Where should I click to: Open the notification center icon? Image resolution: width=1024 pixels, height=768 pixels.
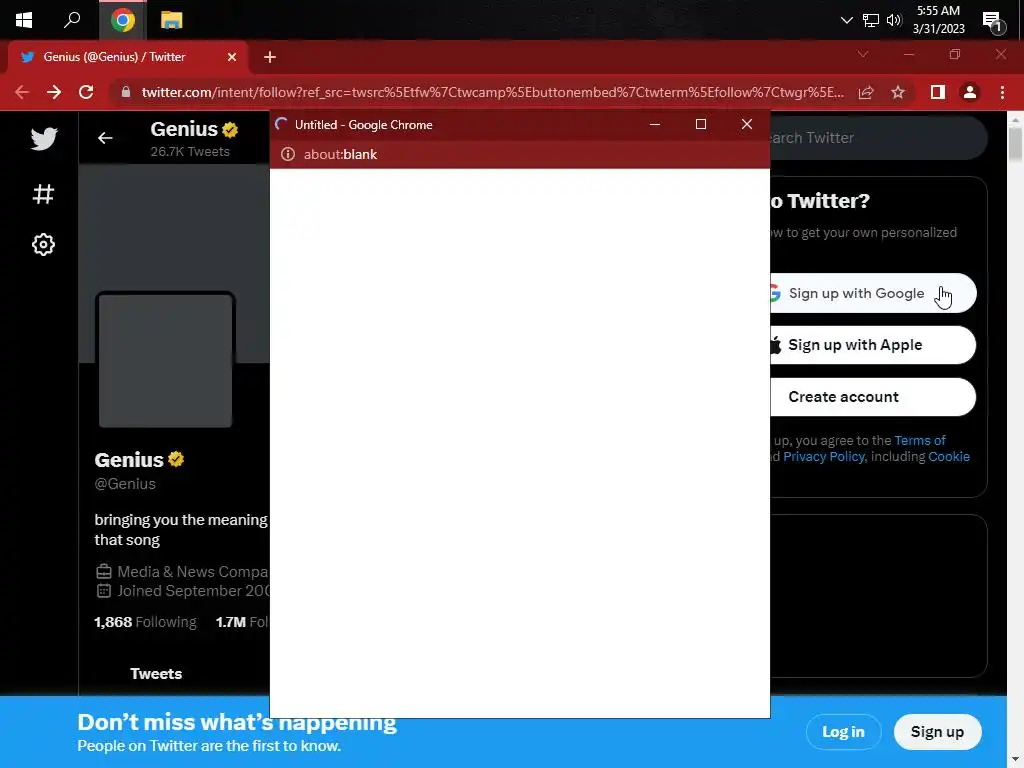tap(993, 22)
